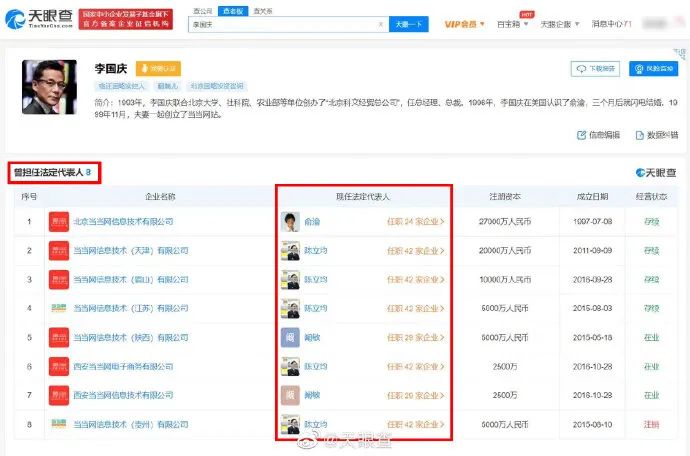Expand 任职 28 家企业 in the 陕西 company row

tap(415, 338)
